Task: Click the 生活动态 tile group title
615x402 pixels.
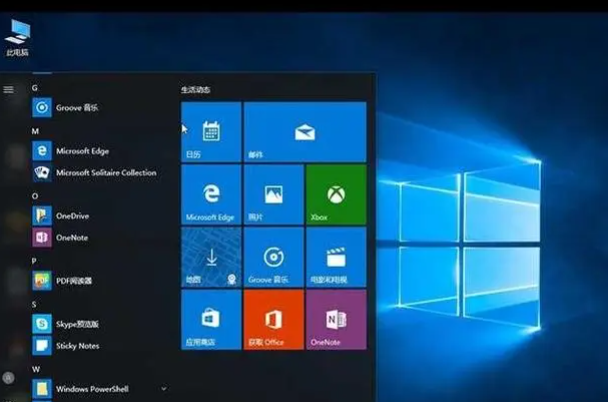Action: [196, 90]
